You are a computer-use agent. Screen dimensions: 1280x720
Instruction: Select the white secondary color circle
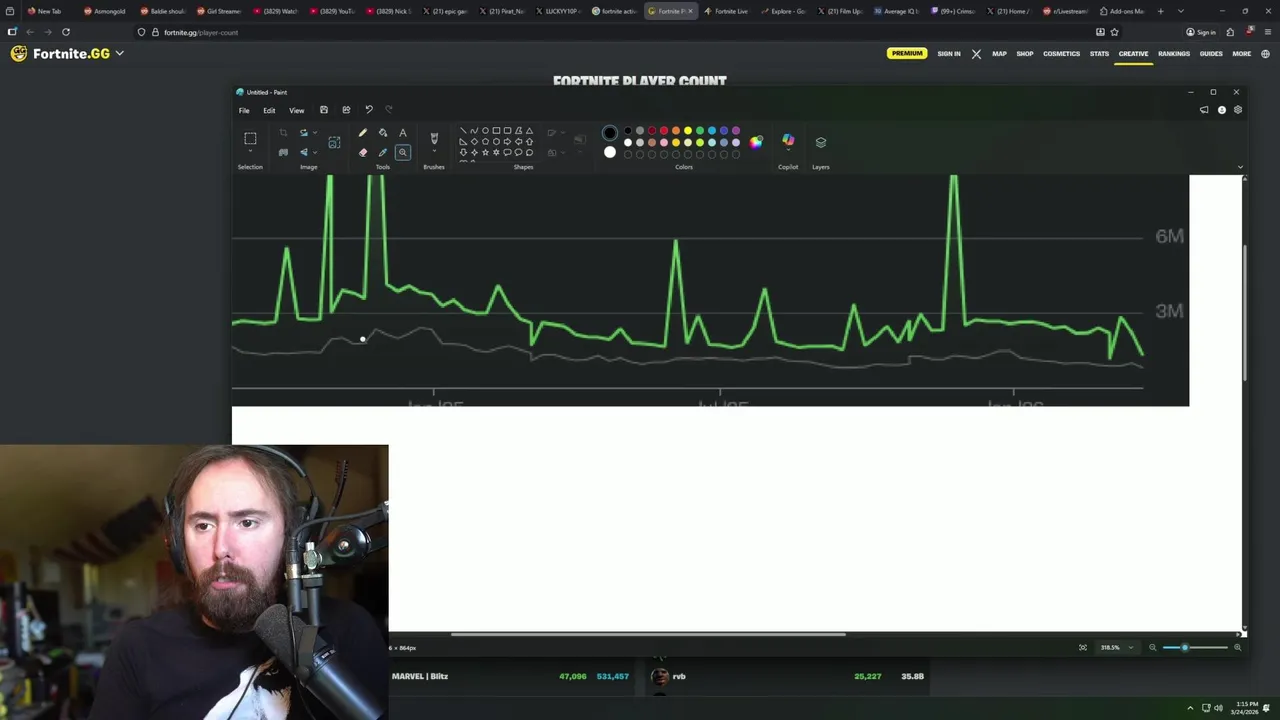(x=610, y=152)
